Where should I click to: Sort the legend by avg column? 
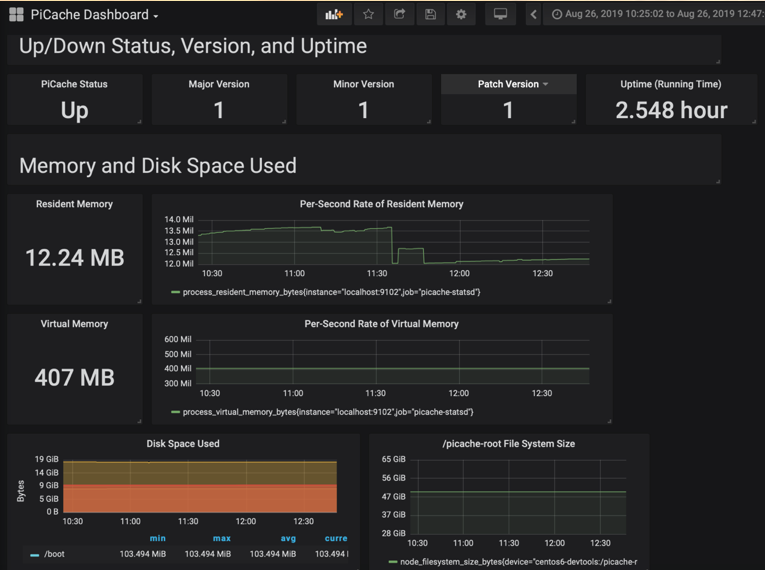[x=288, y=538]
